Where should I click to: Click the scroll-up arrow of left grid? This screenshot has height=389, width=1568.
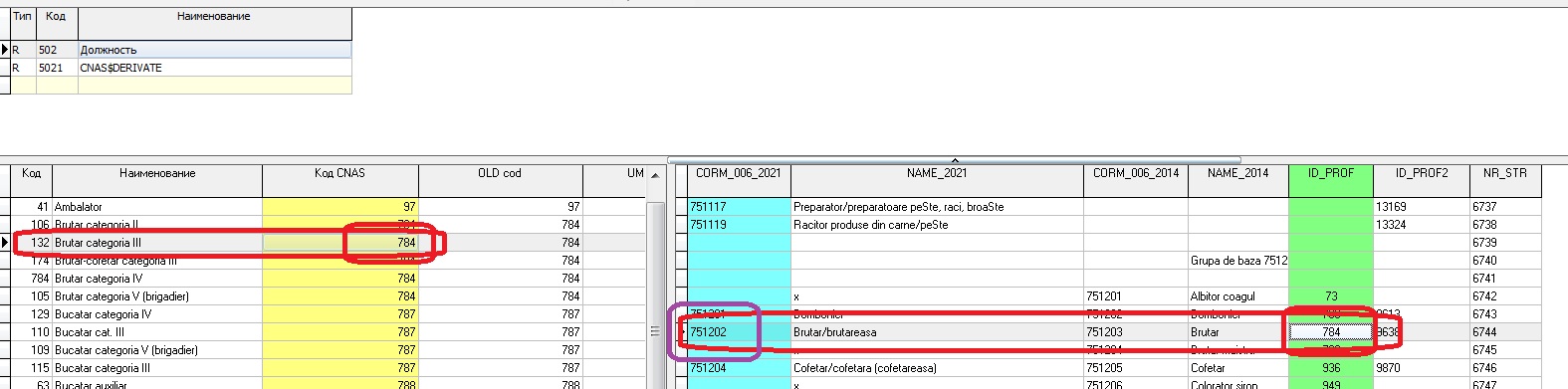coord(655,175)
